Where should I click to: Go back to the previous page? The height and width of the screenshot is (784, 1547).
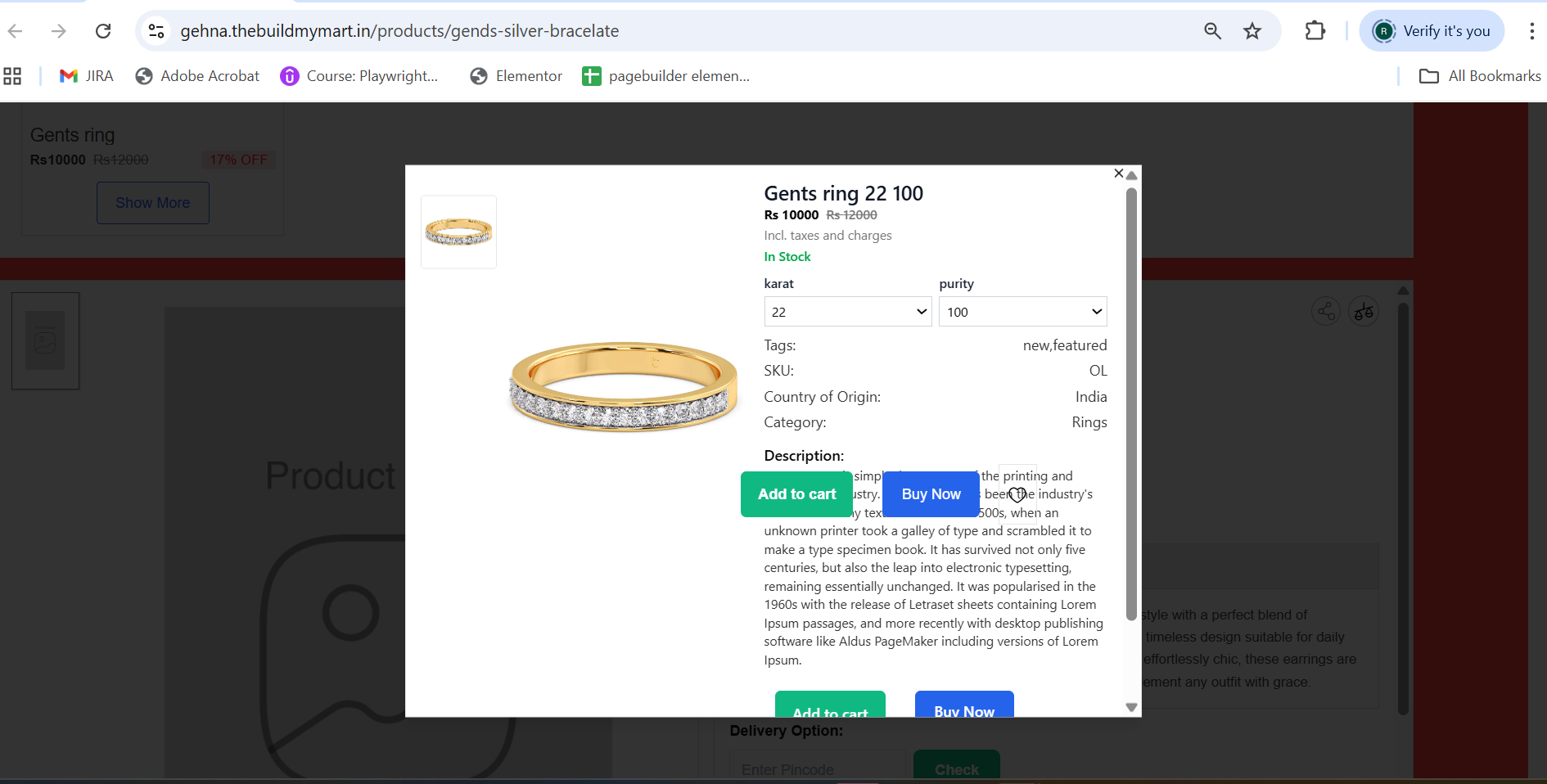(16, 31)
